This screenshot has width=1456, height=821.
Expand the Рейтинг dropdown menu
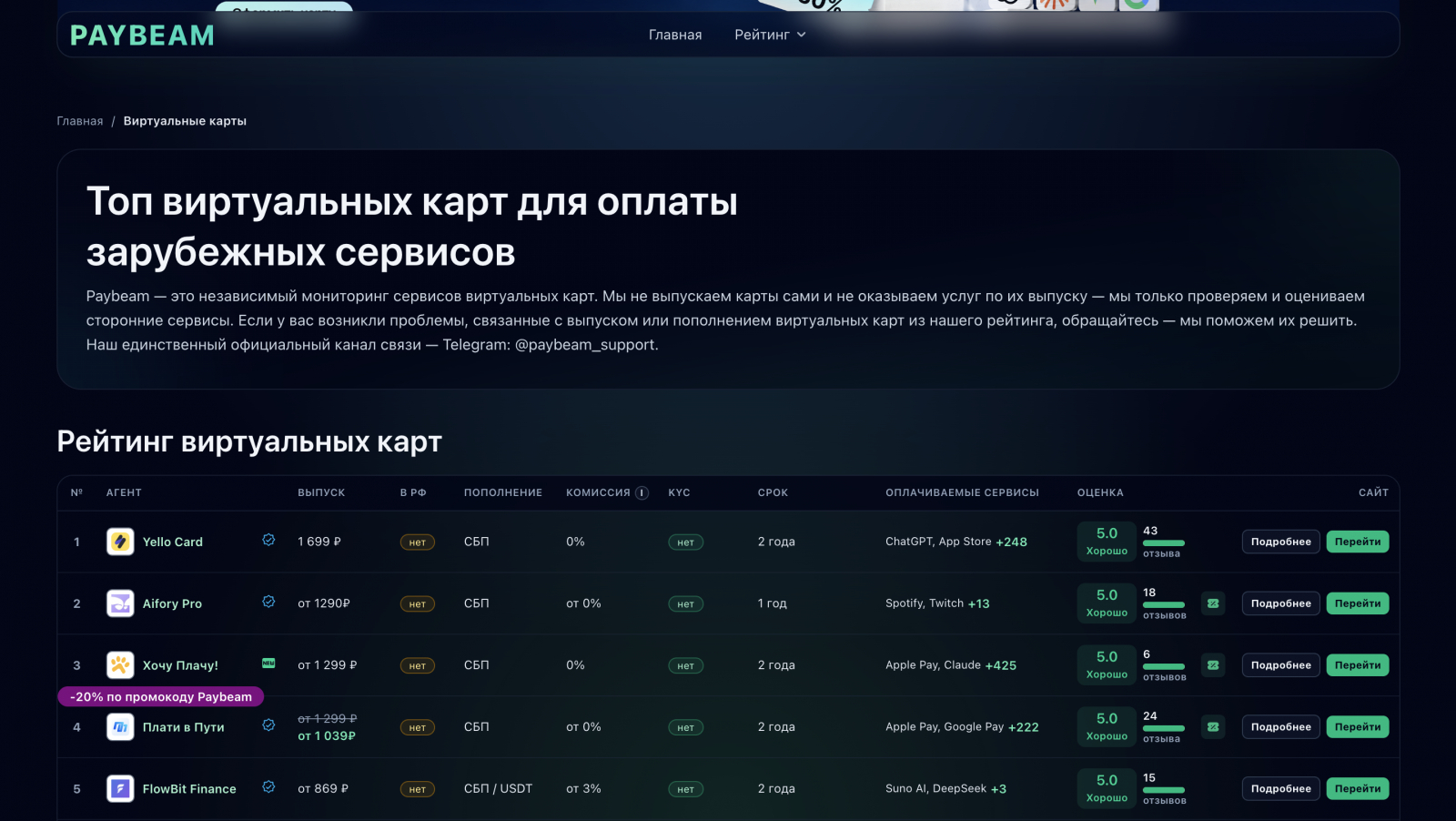(x=770, y=35)
